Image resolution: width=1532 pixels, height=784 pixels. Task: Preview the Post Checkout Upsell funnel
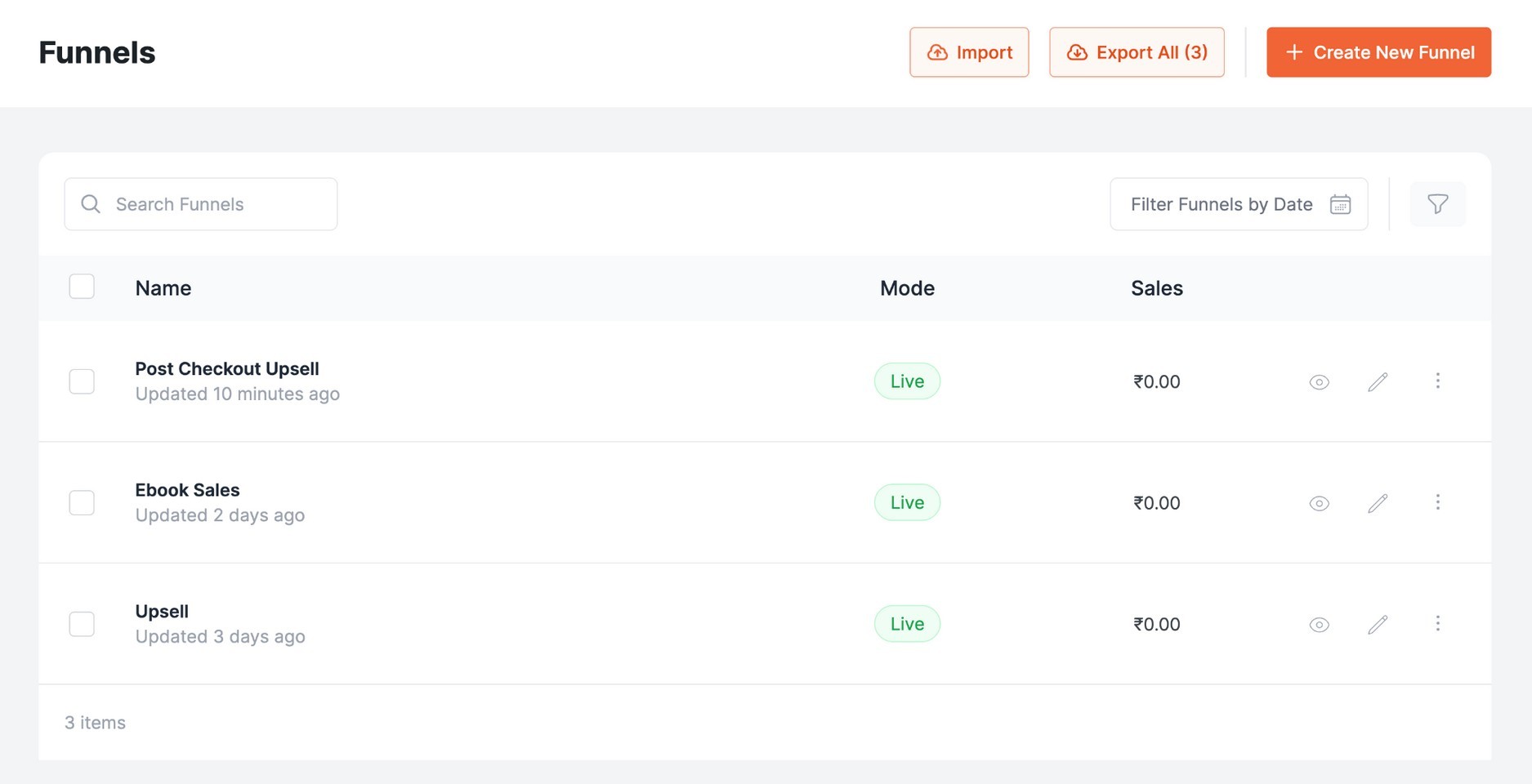coord(1319,382)
